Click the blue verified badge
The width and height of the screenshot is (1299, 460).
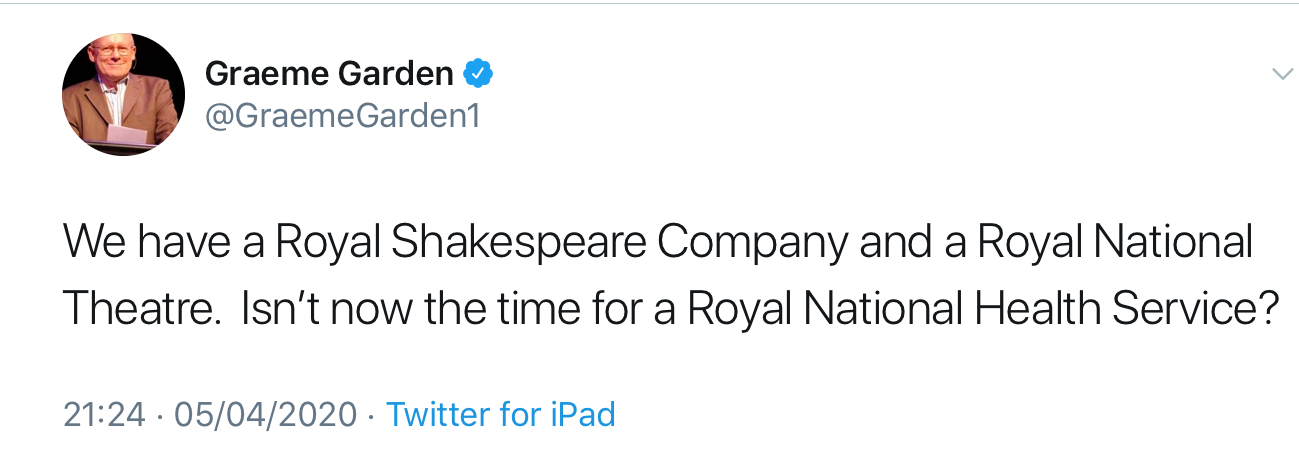click(478, 73)
